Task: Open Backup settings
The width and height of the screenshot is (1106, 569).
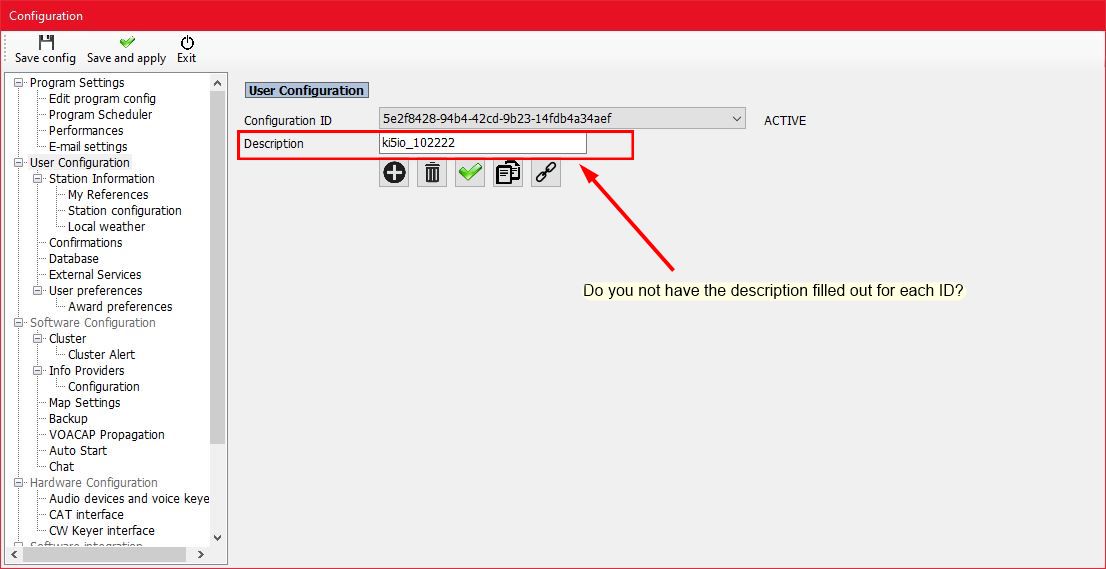Action: [68, 419]
